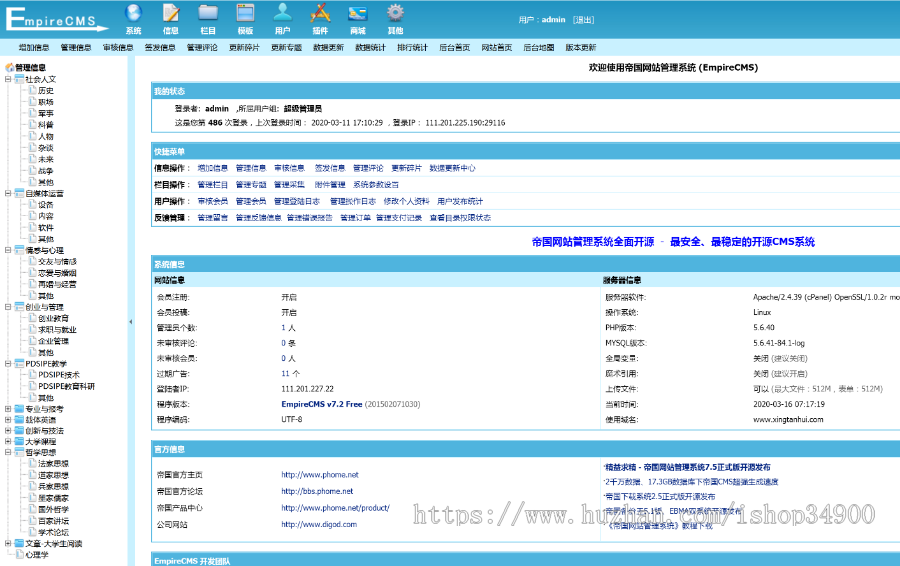Collapse the 创业与管理 tree node
Image resolution: width=900 pixels, height=566 pixels.
pyautogui.click(x=8, y=307)
